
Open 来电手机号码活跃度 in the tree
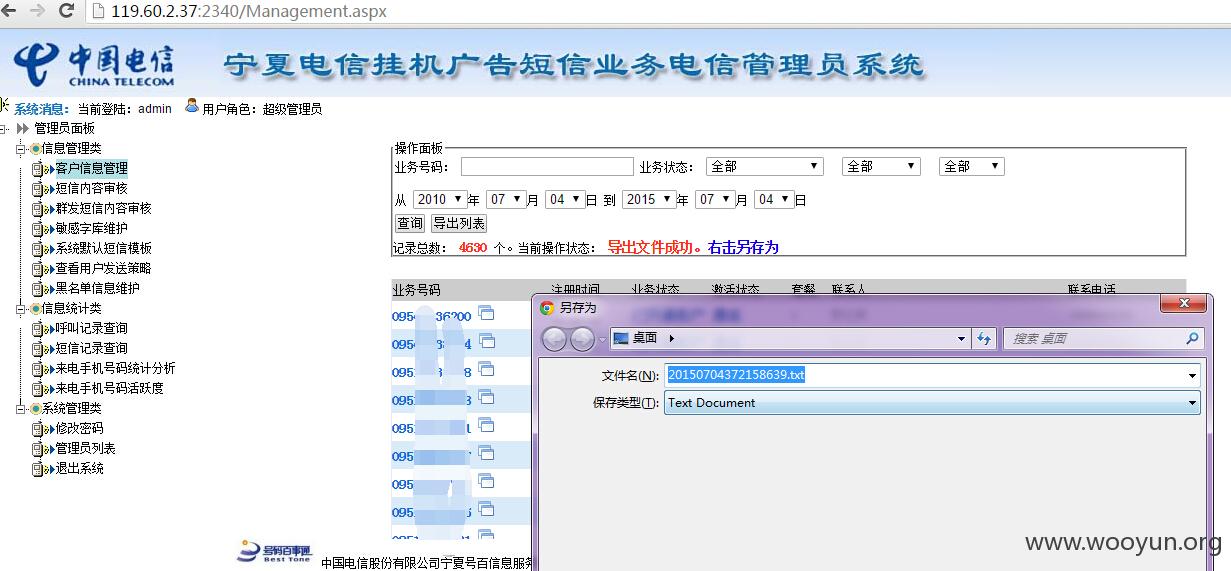coord(109,388)
